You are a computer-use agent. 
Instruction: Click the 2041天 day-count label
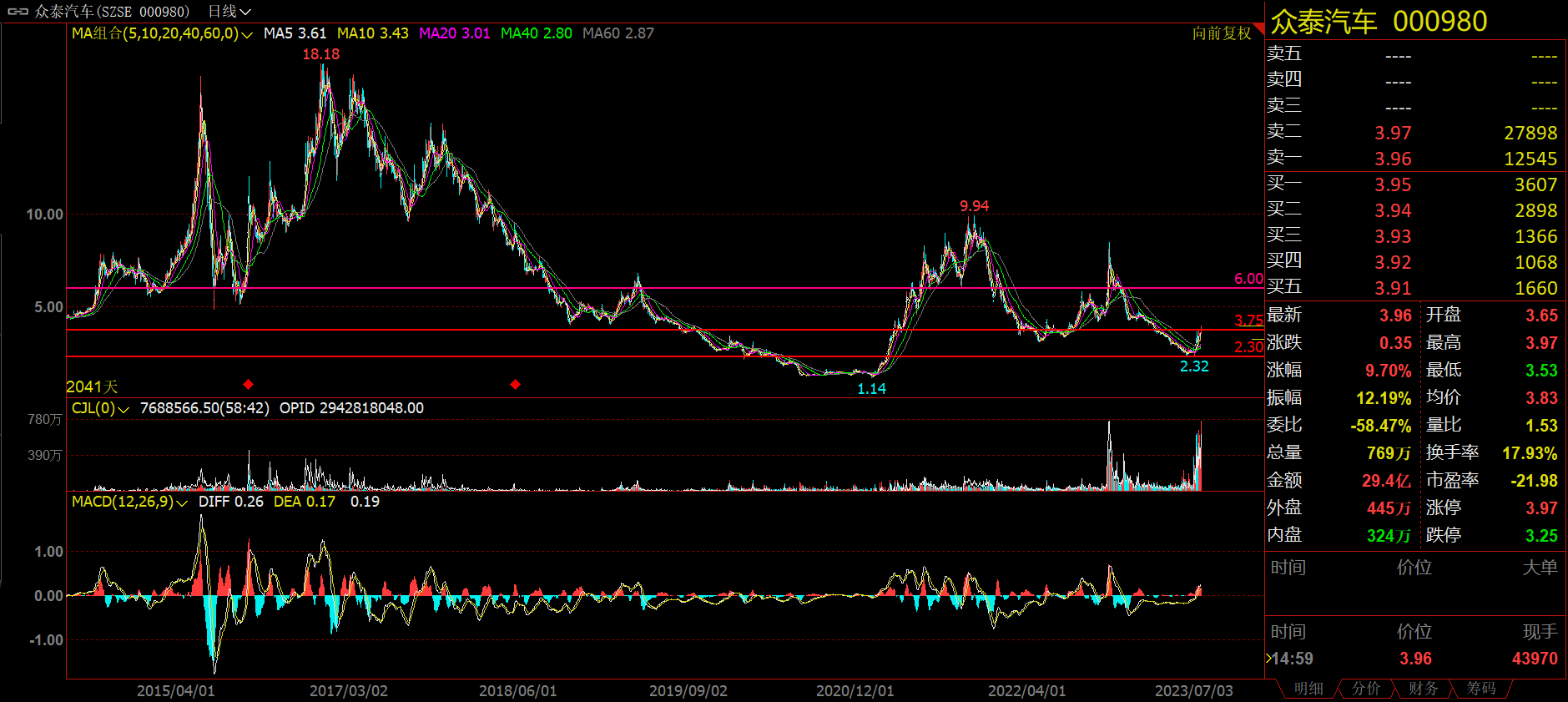(x=92, y=387)
